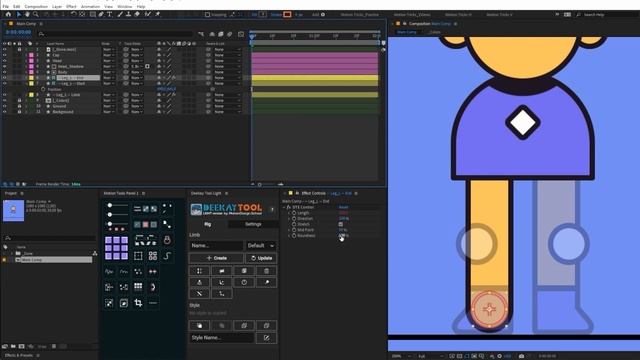Select the Zoom magnifier tool
The image size is (640, 360).
36,14
